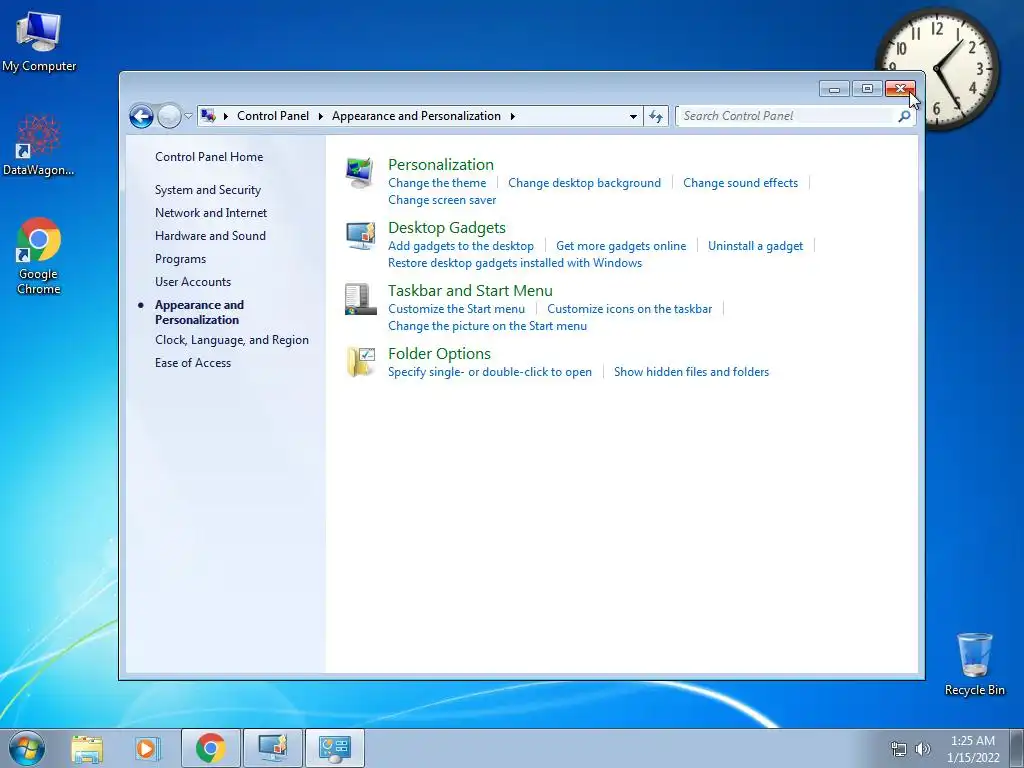Select the Recycle Bin icon
This screenshot has width=1024, height=768.
click(974, 664)
